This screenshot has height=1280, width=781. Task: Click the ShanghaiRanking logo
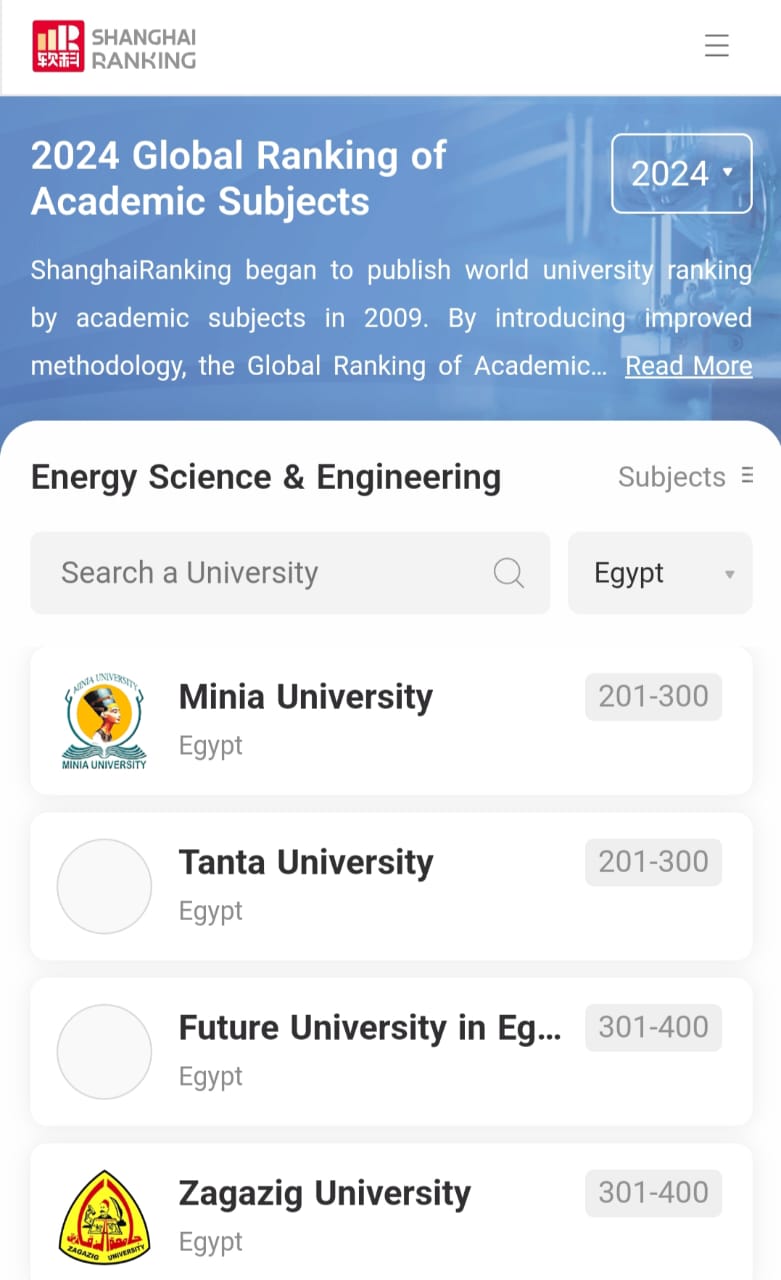point(114,47)
